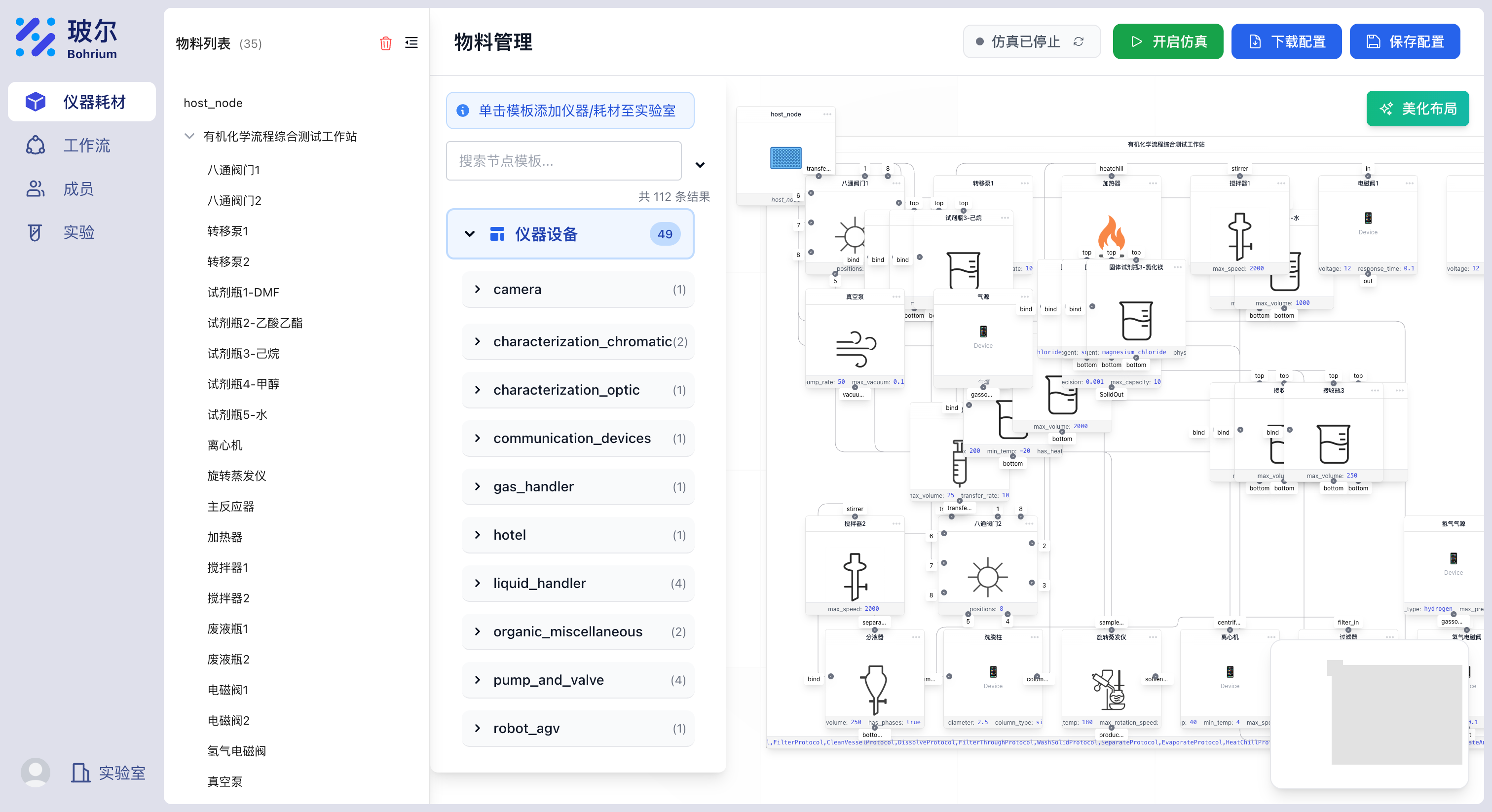Image resolution: width=1492 pixels, height=812 pixels.
Task: Click the collapse material list icon
Action: 411,43
